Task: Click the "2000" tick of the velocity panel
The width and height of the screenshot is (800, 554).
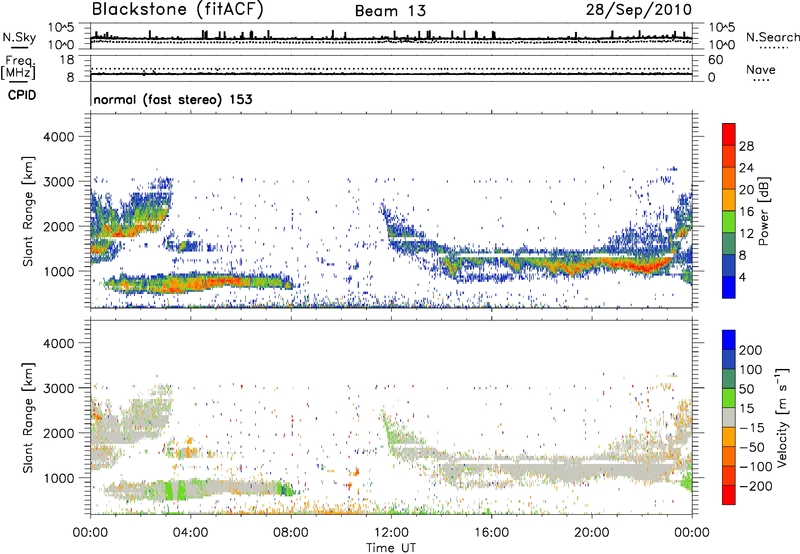Action: click(x=58, y=433)
